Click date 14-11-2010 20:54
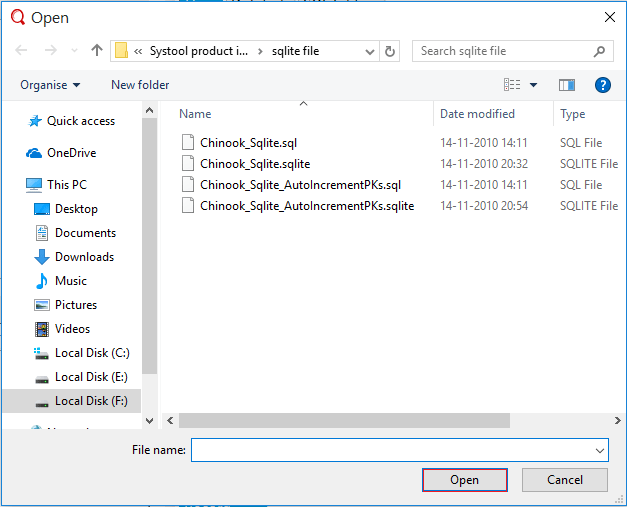The height and width of the screenshot is (507, 627). (x=484, y=206)
